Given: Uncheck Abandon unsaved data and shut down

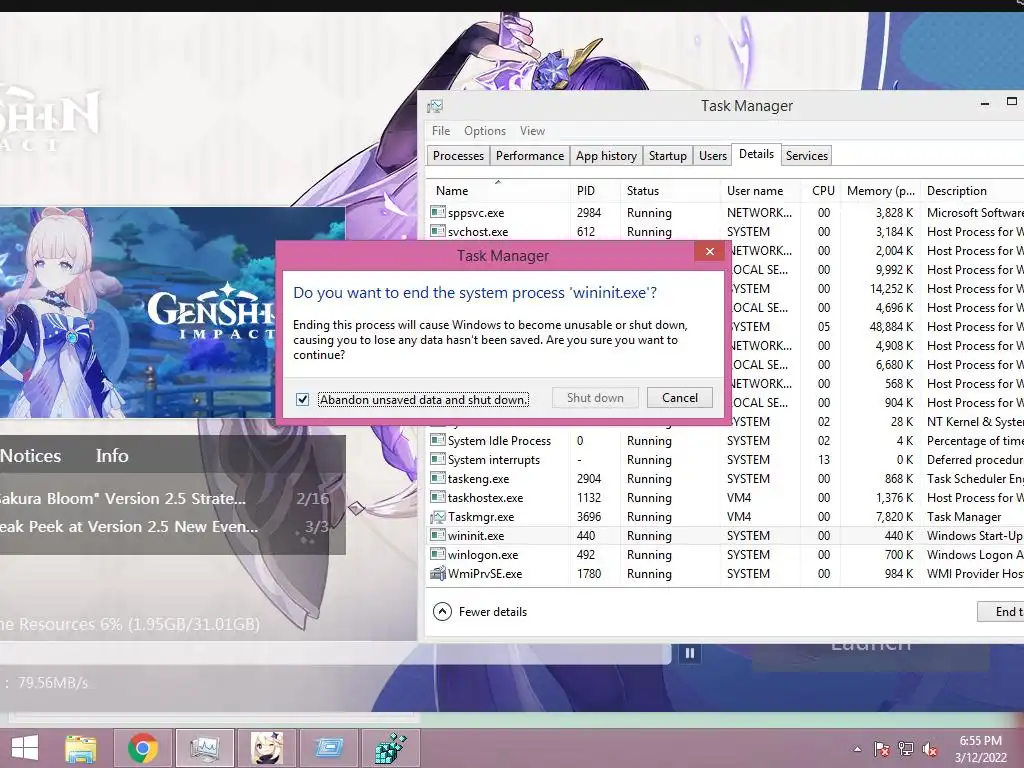Looking at the screenshot, I should 302,399.
